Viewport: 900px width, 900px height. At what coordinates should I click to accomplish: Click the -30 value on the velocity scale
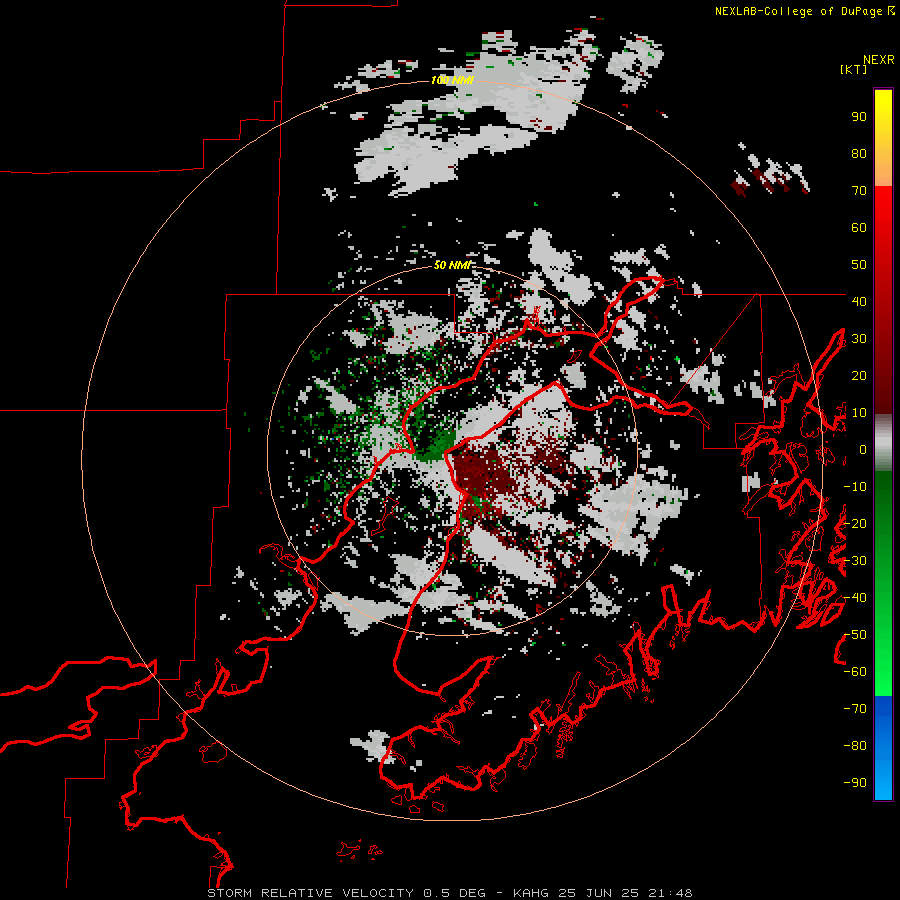(855, 561)
